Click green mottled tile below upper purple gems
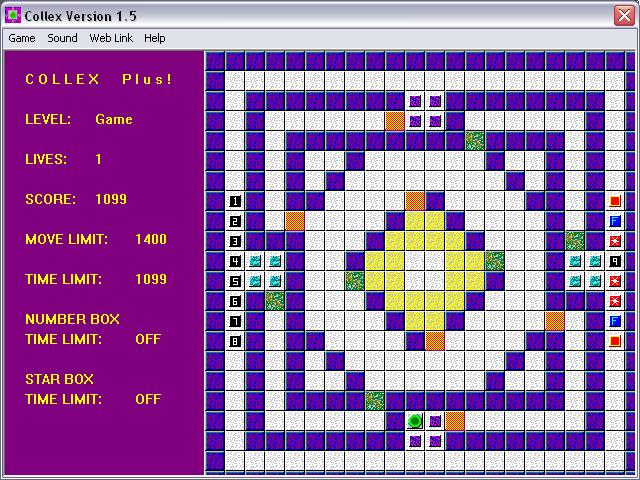Screen dimensions: 640x480 coord(475,141)
